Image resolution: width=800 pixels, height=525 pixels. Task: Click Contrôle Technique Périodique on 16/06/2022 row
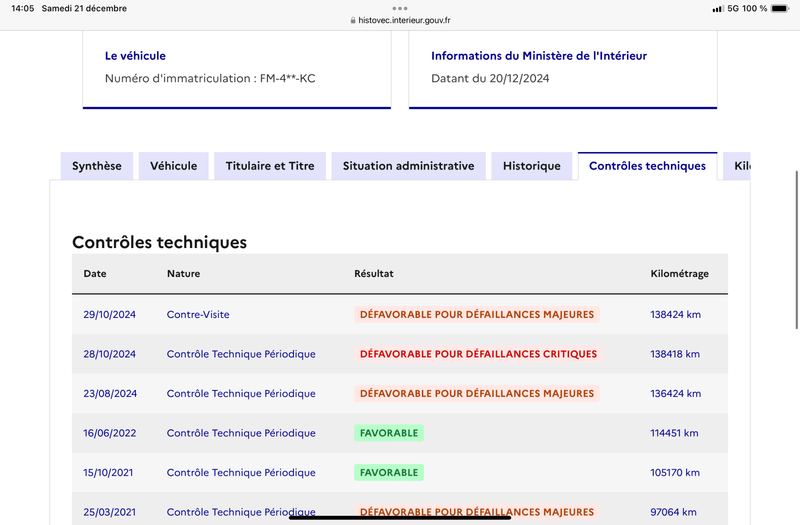coord(241,433)
